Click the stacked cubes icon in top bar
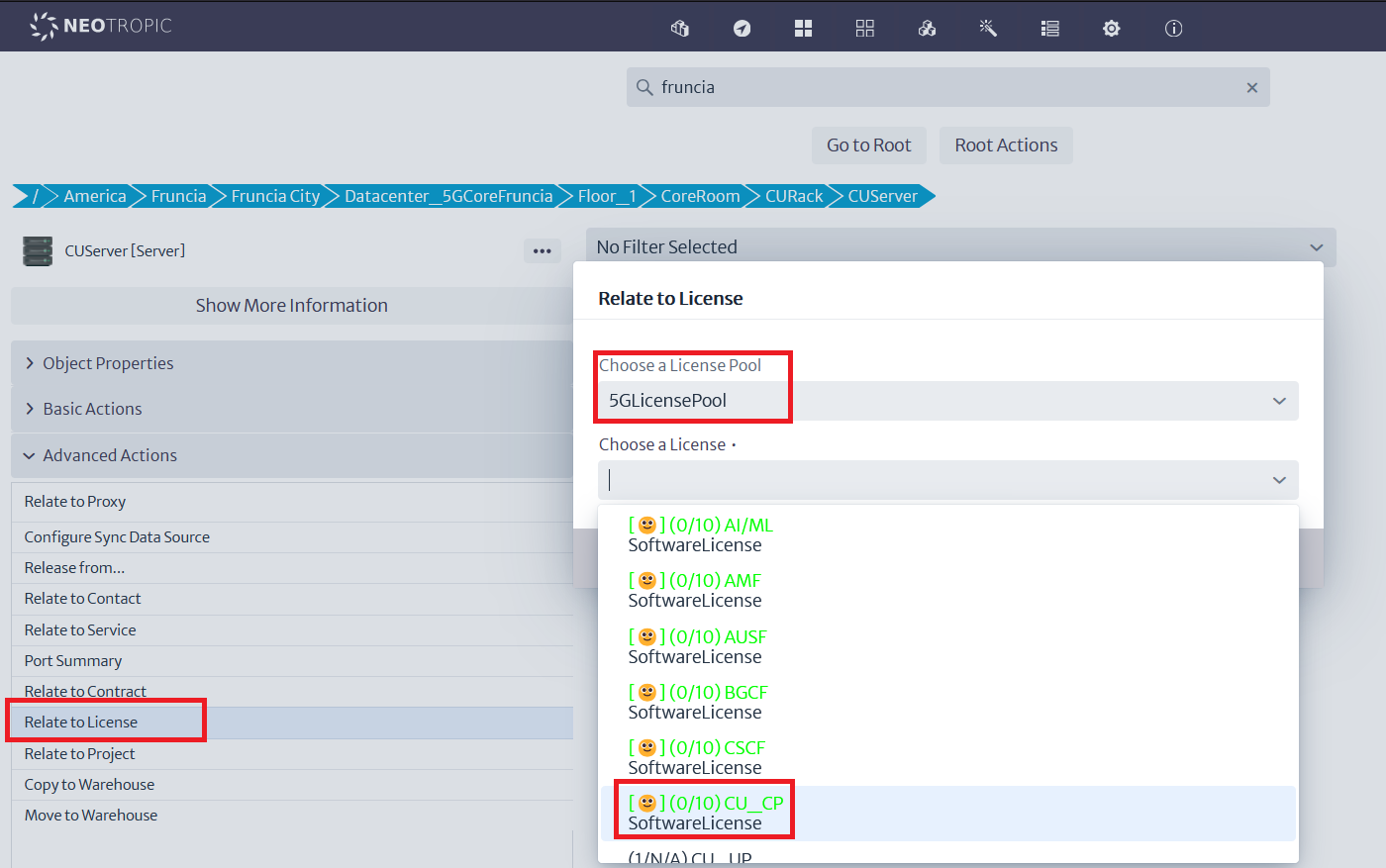The image size is (1386, 868). 927,29
